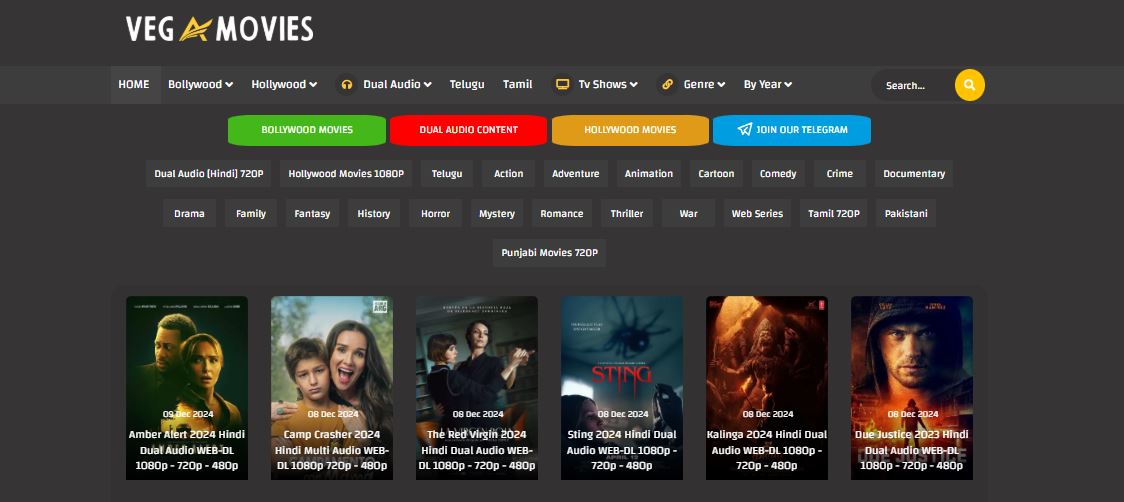Expand the By Year dropdown
The width and height of the screenshot is (1124, 502).
coord(768,85)
